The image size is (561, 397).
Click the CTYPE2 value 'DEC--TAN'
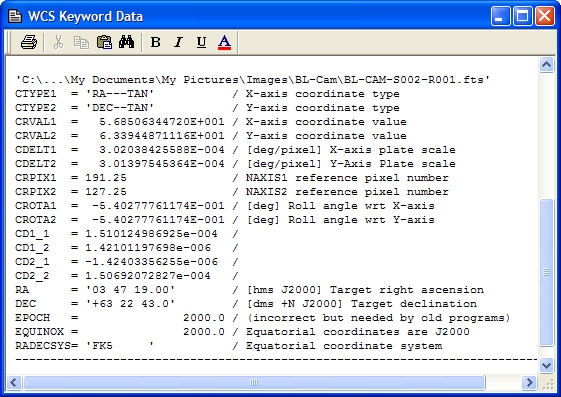point(119,108)
